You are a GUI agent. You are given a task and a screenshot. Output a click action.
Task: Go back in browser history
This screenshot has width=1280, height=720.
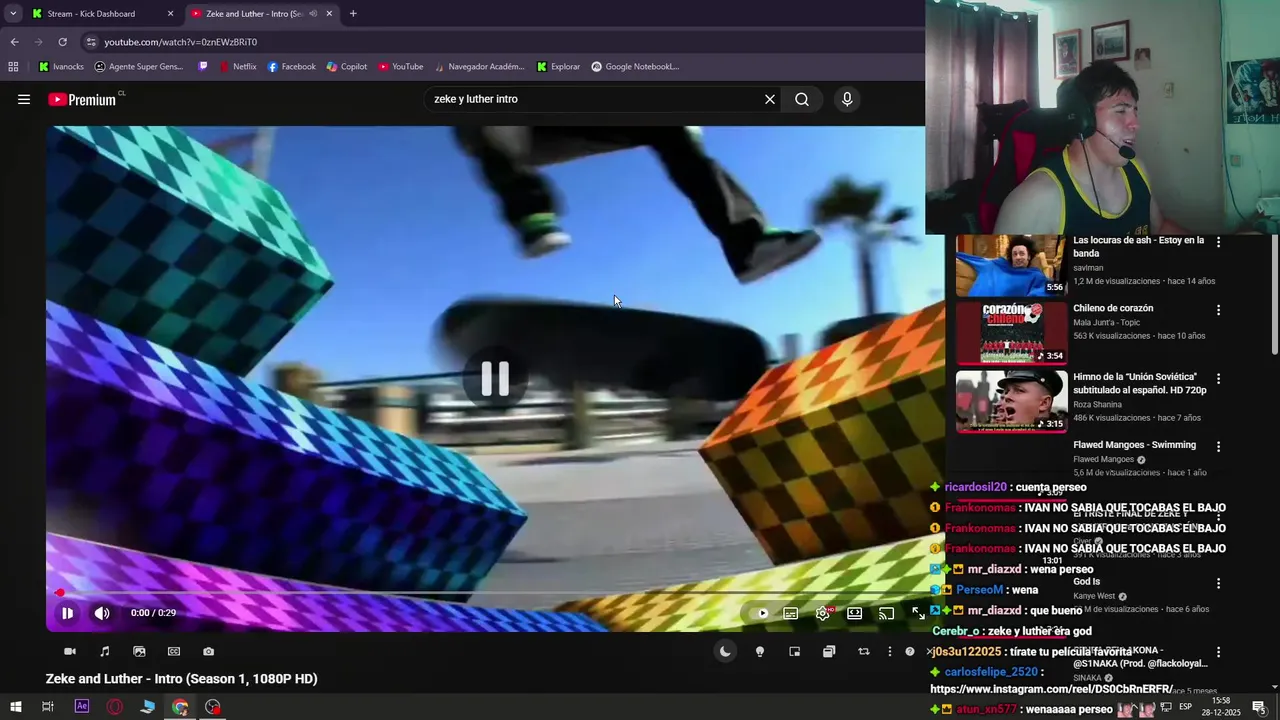click(x=14, y=42)
